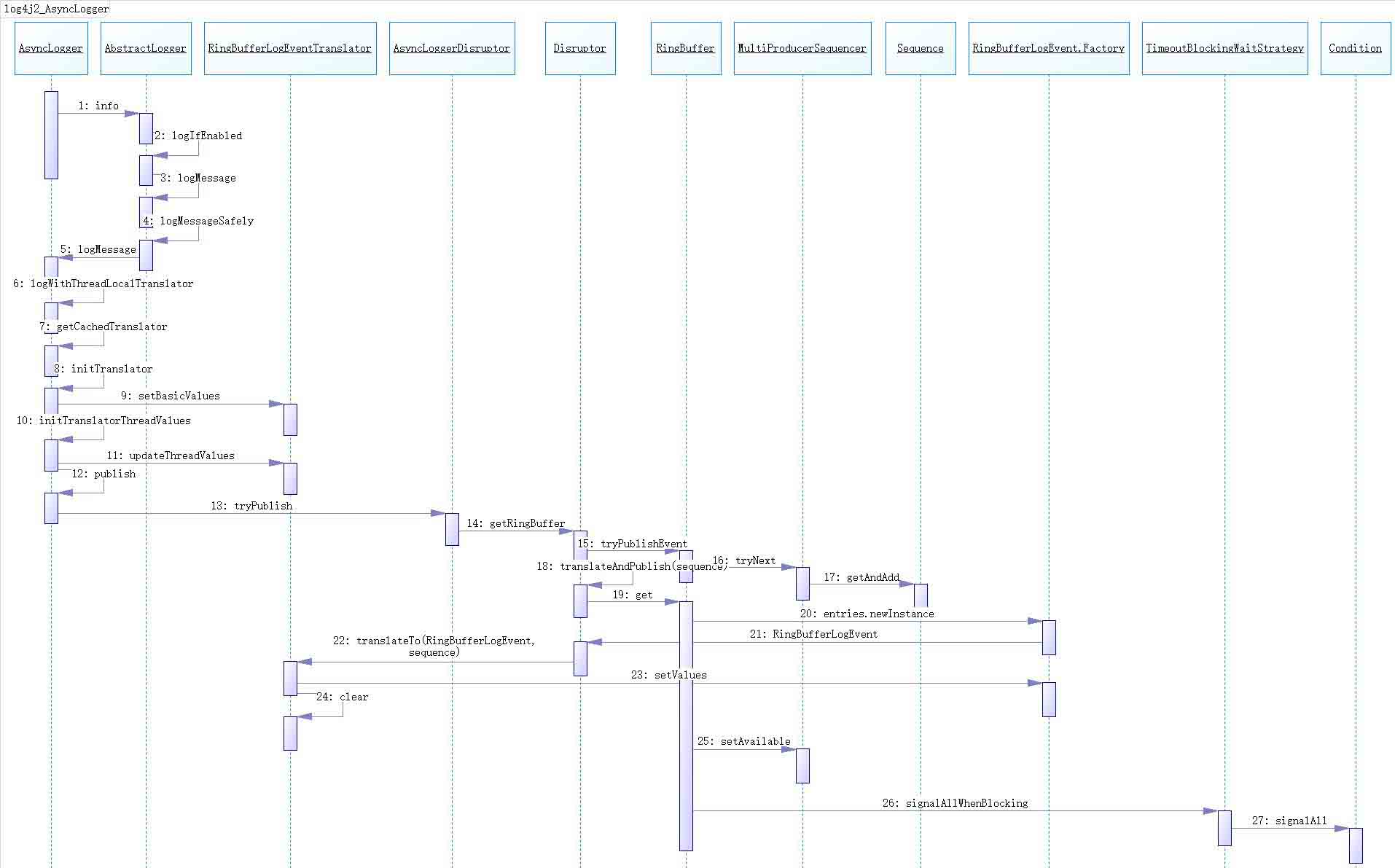The height and width of the screenshot is (868, 1395).
Task: Select the RingBufferLogEvent.Factory lifeline box
Action: [x=1049, y=48]
